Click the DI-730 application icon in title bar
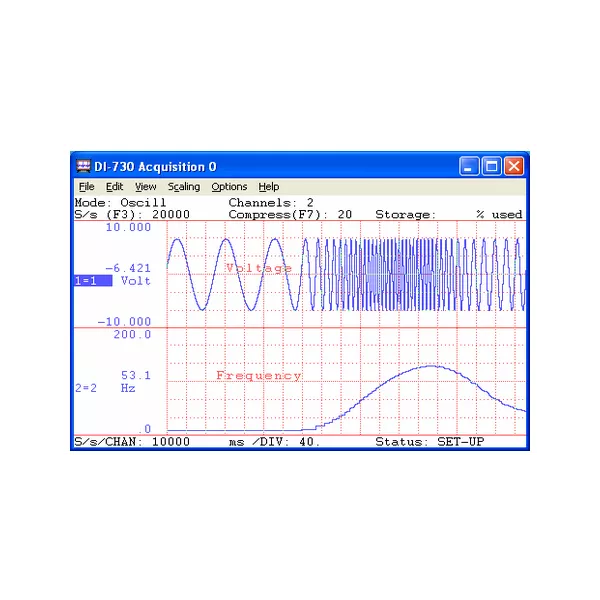600x600 pixels. pyautogui.click(x=83, y=166)
